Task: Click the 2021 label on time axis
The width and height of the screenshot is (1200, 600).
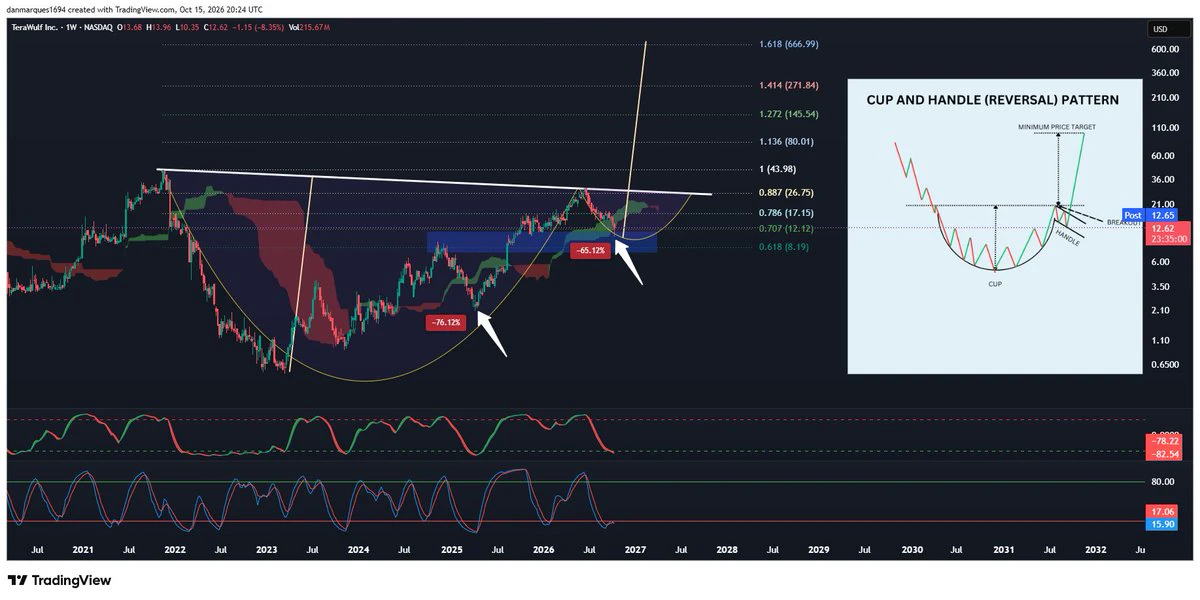Action: click(83, 550)
